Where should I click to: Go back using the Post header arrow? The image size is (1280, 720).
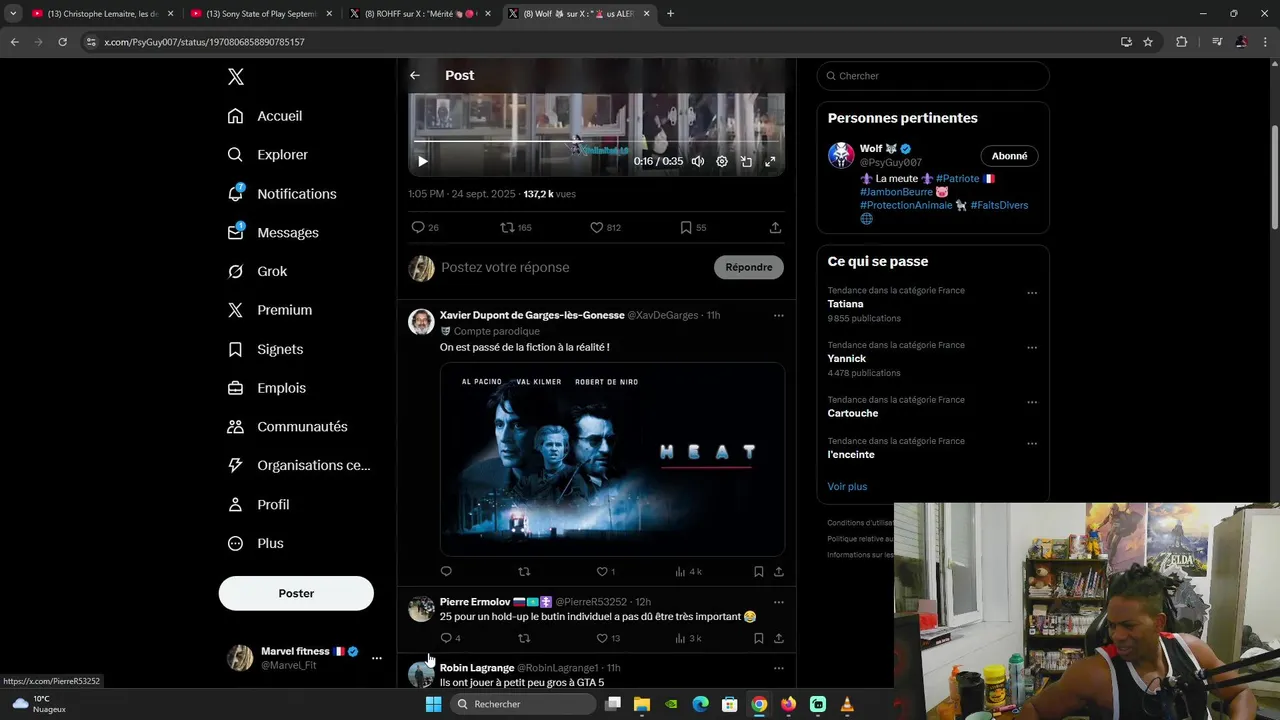pos(415,75)
